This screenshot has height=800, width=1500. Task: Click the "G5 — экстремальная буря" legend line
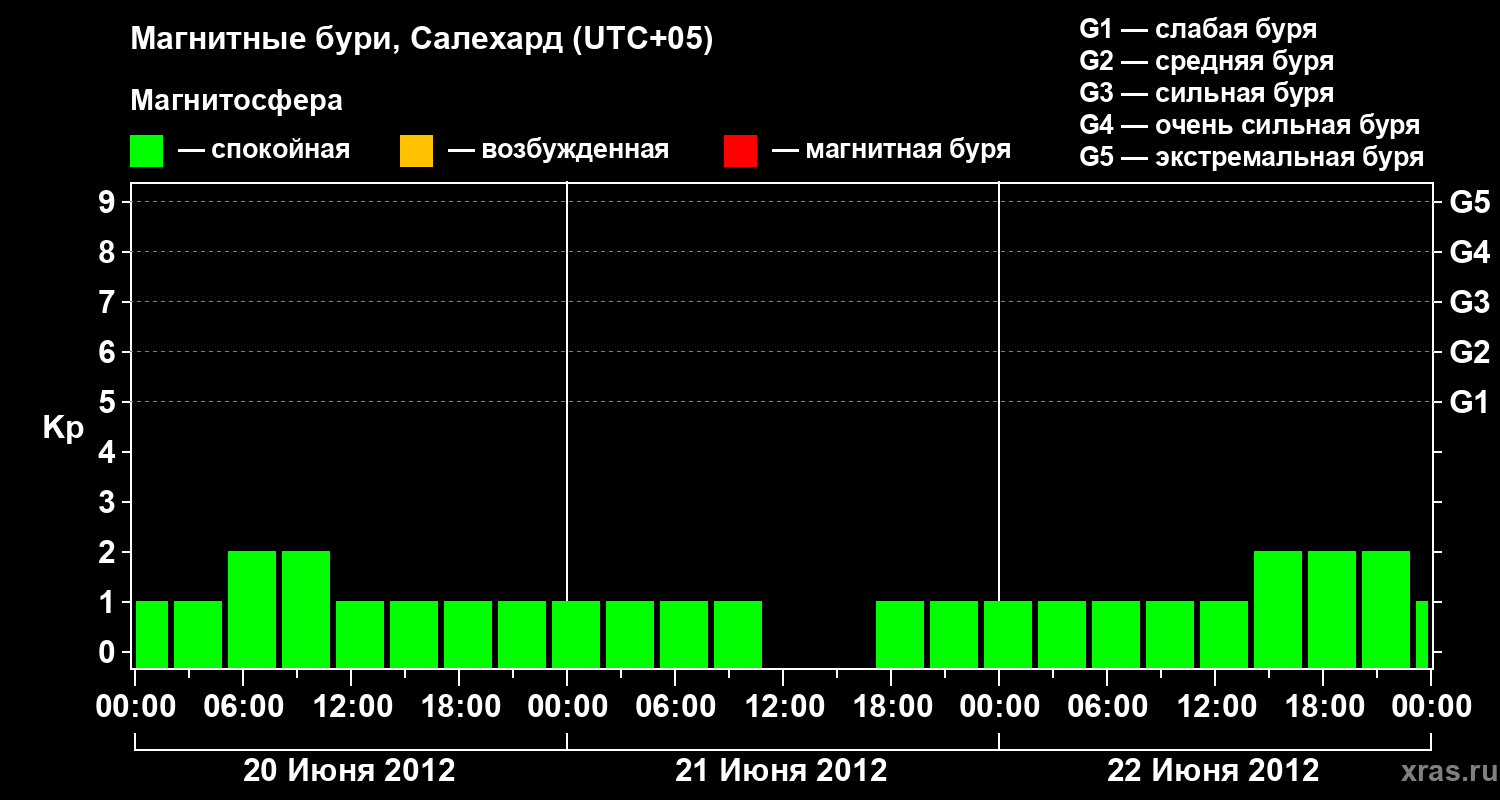[1251, 157]
